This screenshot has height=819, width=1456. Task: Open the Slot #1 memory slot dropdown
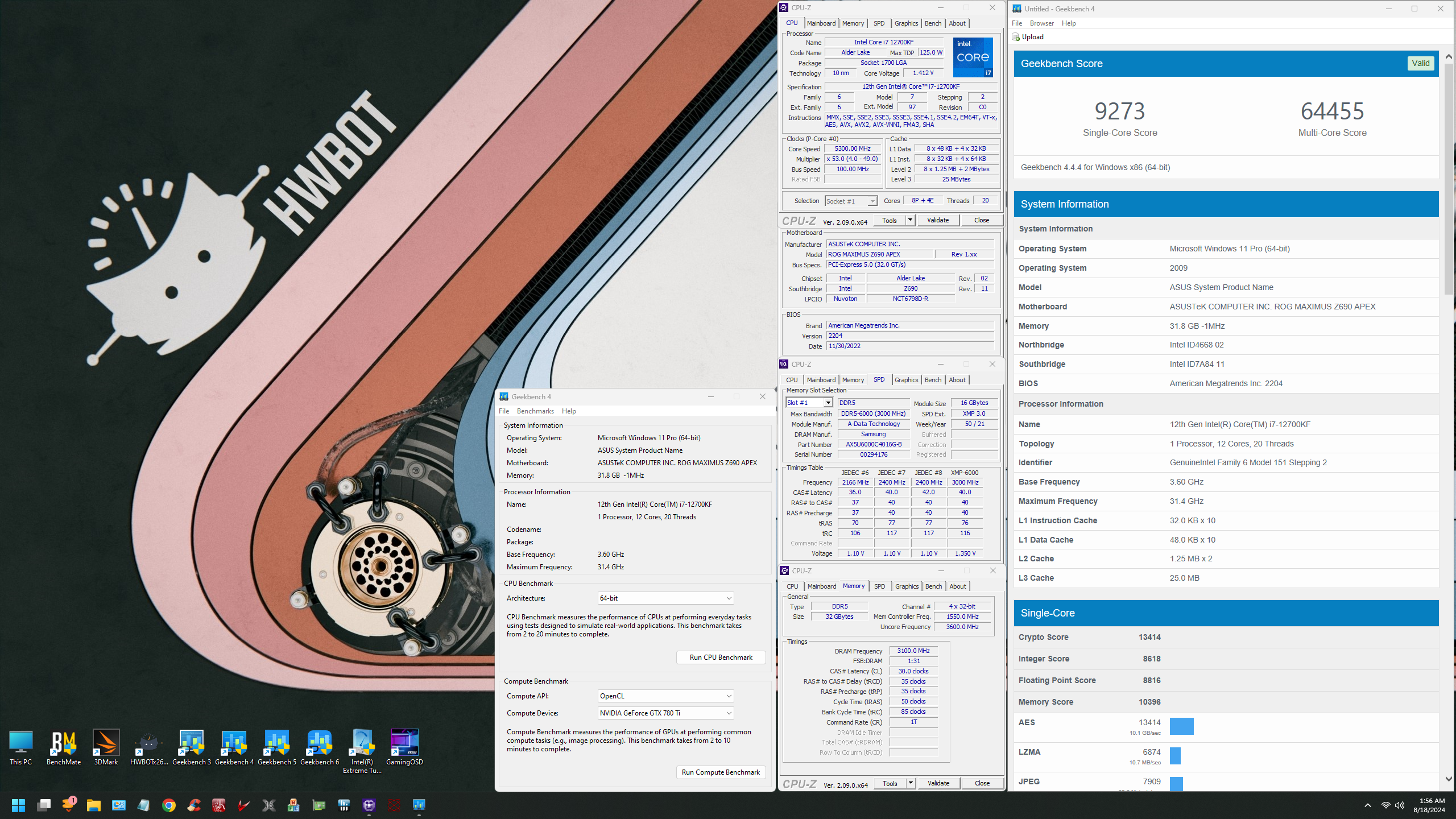tap(809, 403)
